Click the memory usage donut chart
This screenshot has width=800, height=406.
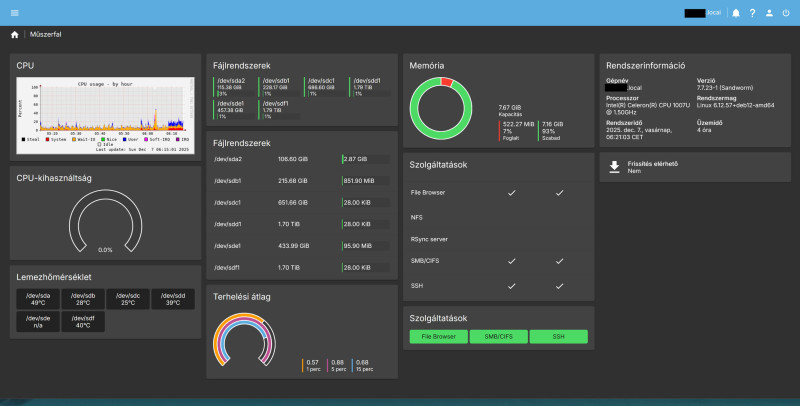coord(440,108)
